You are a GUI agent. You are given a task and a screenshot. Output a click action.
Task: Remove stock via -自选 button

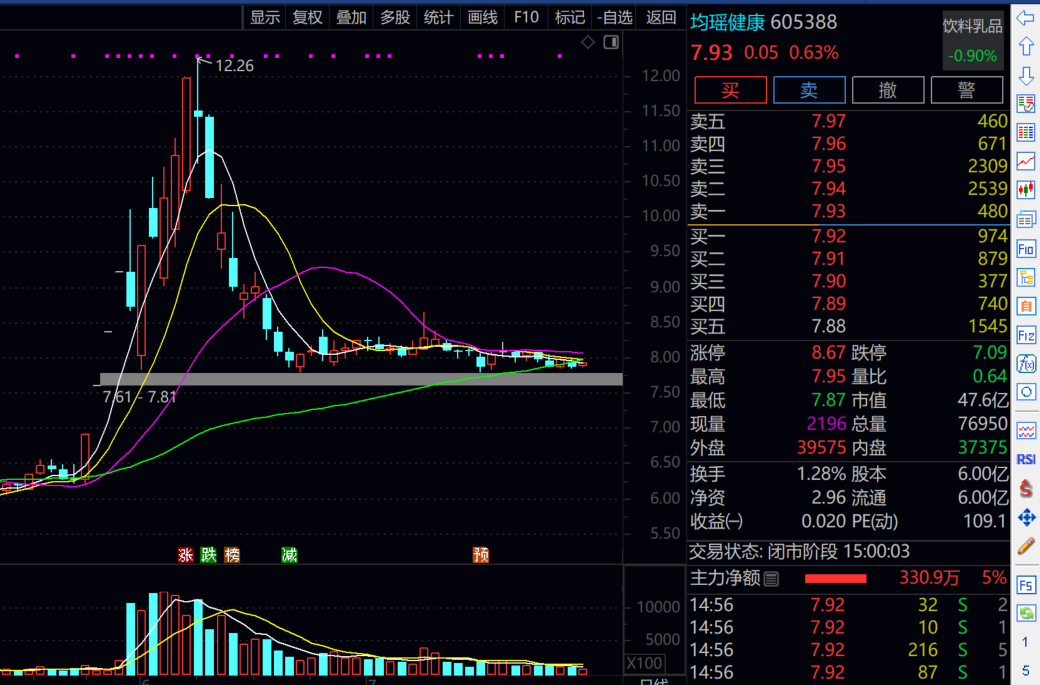pyautogui.click(x=615, y=18)
